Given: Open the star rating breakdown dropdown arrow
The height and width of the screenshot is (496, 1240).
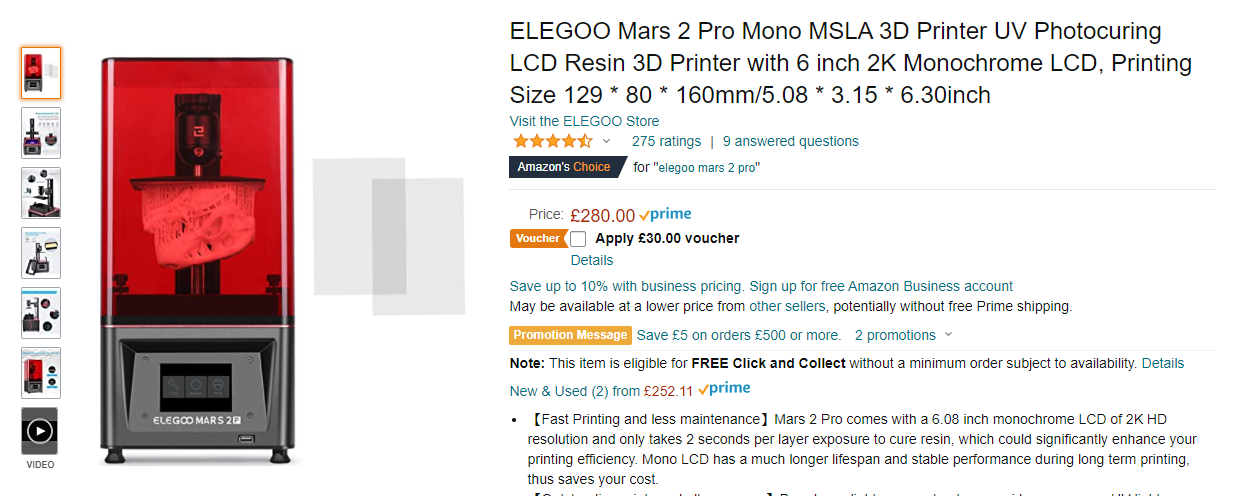Looking at the screenshot, I should pos(606,141).
